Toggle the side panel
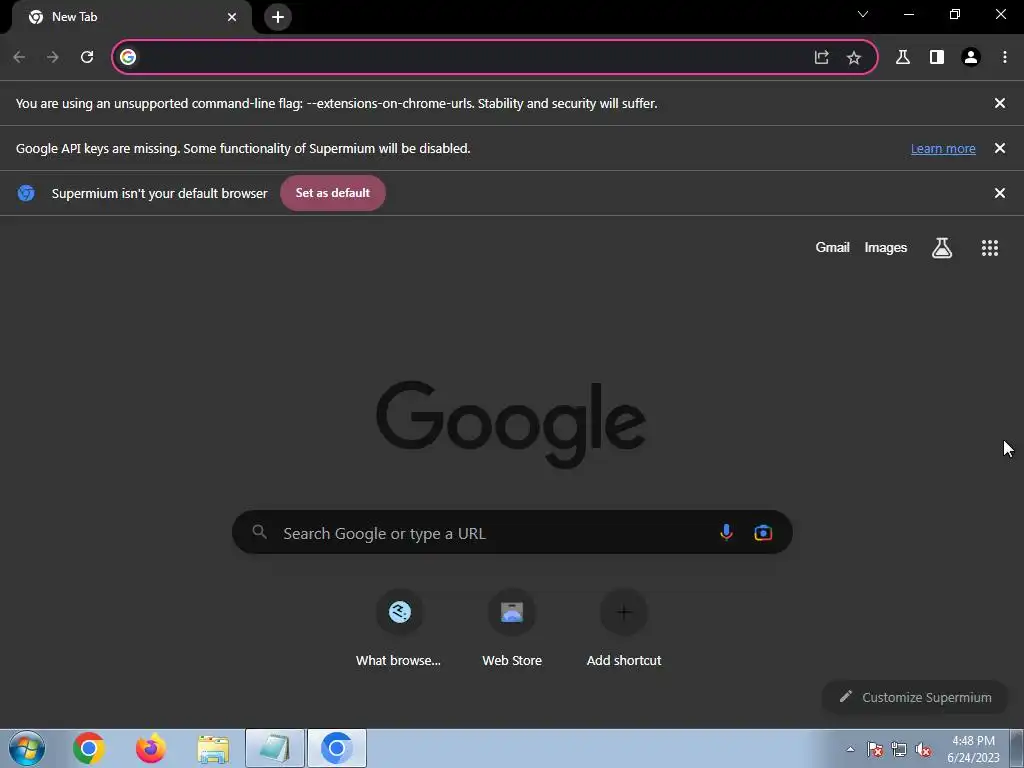The height and width of the screenshot is (768, 1024). (936, 57)
